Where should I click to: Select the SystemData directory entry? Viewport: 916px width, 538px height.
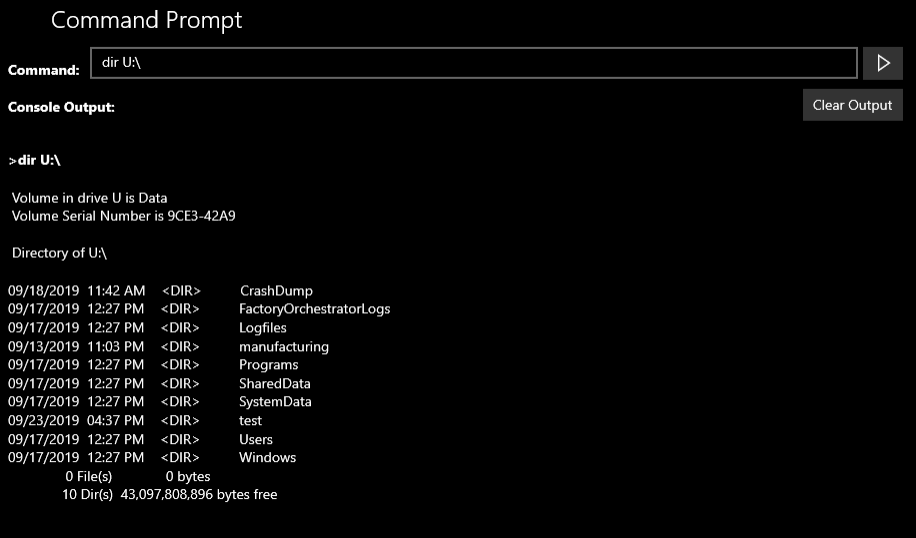pyautogui.click(x=275, y=402)
